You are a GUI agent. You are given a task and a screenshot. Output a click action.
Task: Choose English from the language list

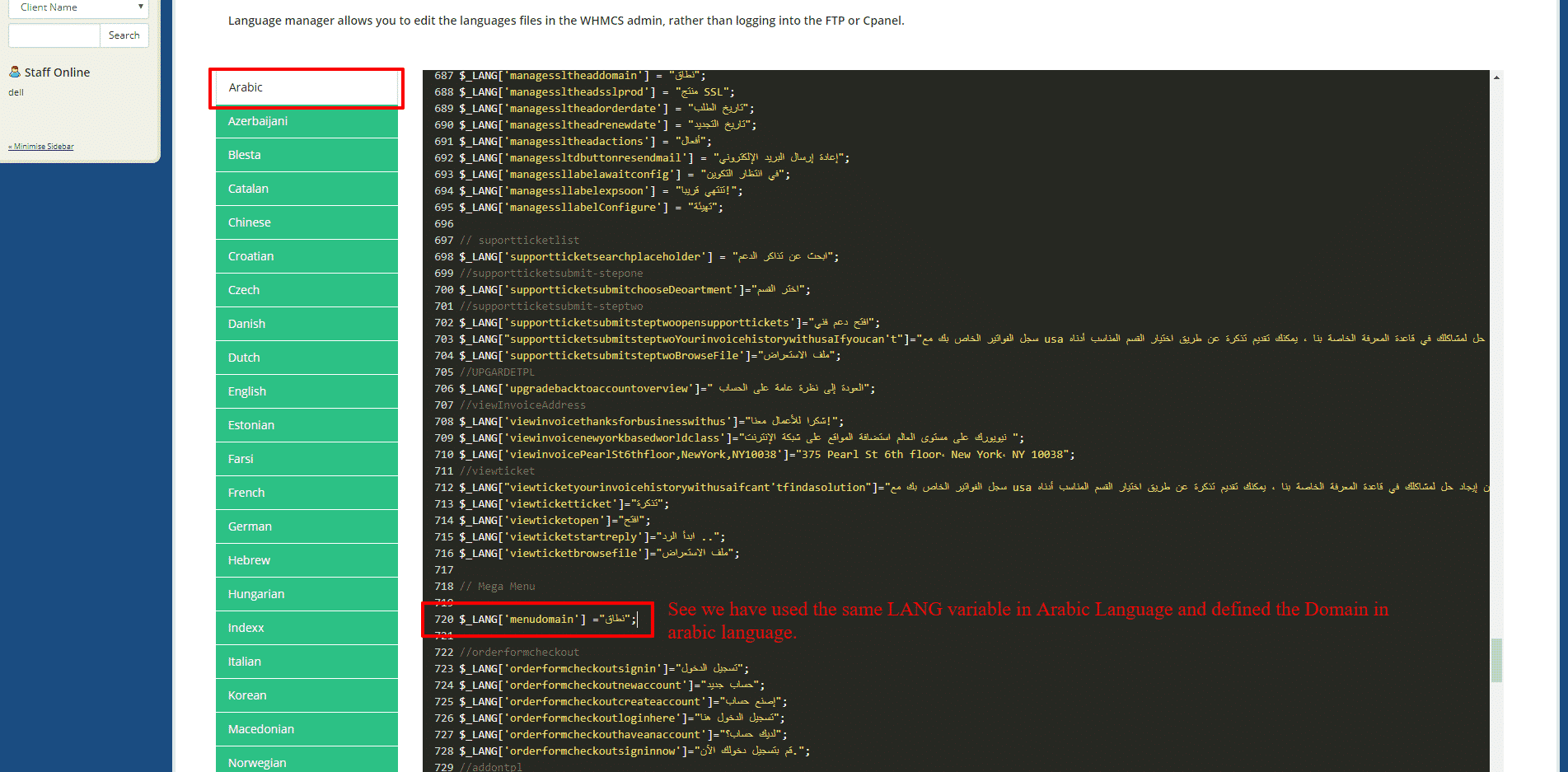tap(307, 391)
